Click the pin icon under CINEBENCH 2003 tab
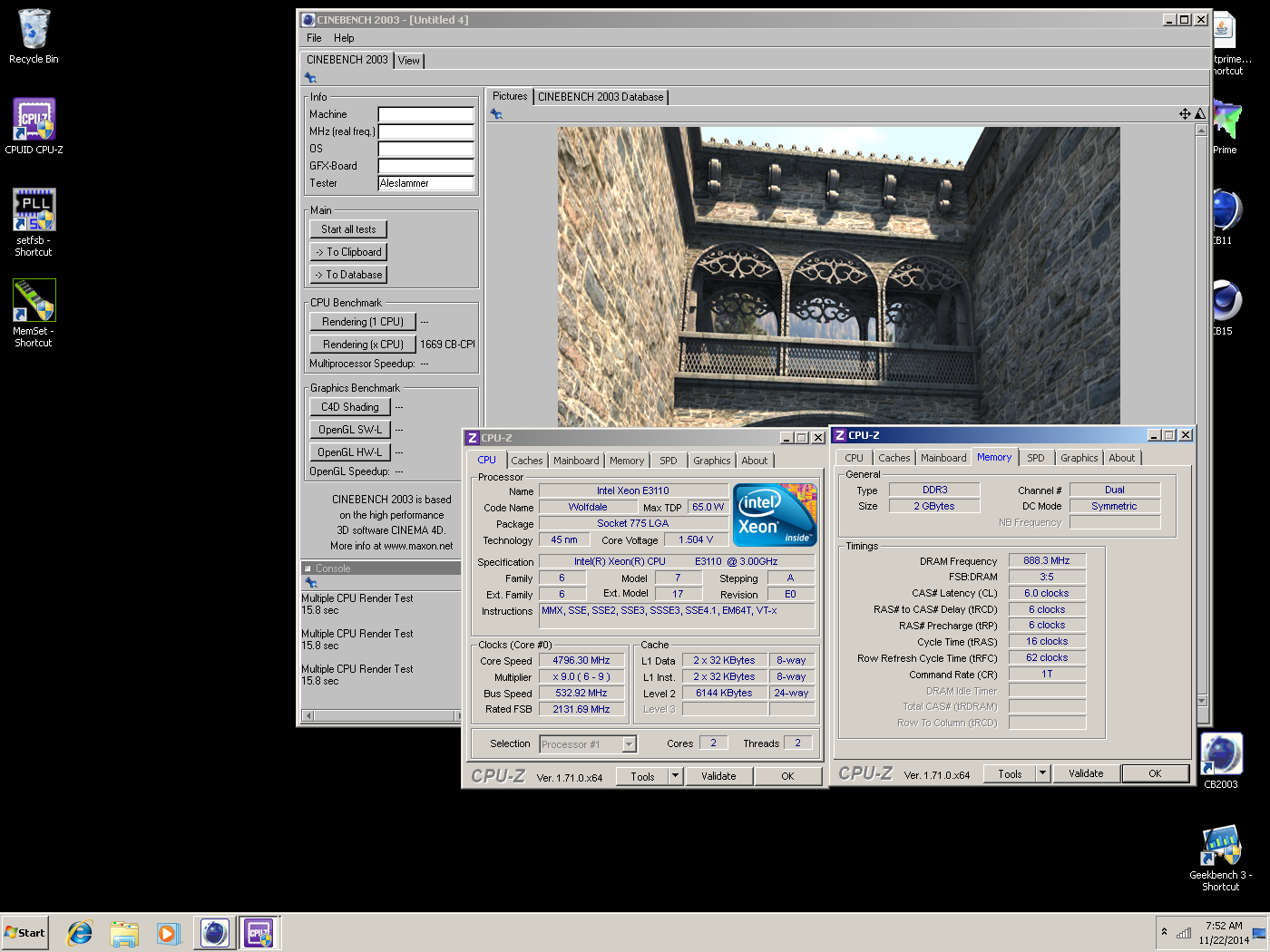This screenshot has width=1270, height=952. coord(310,78)
